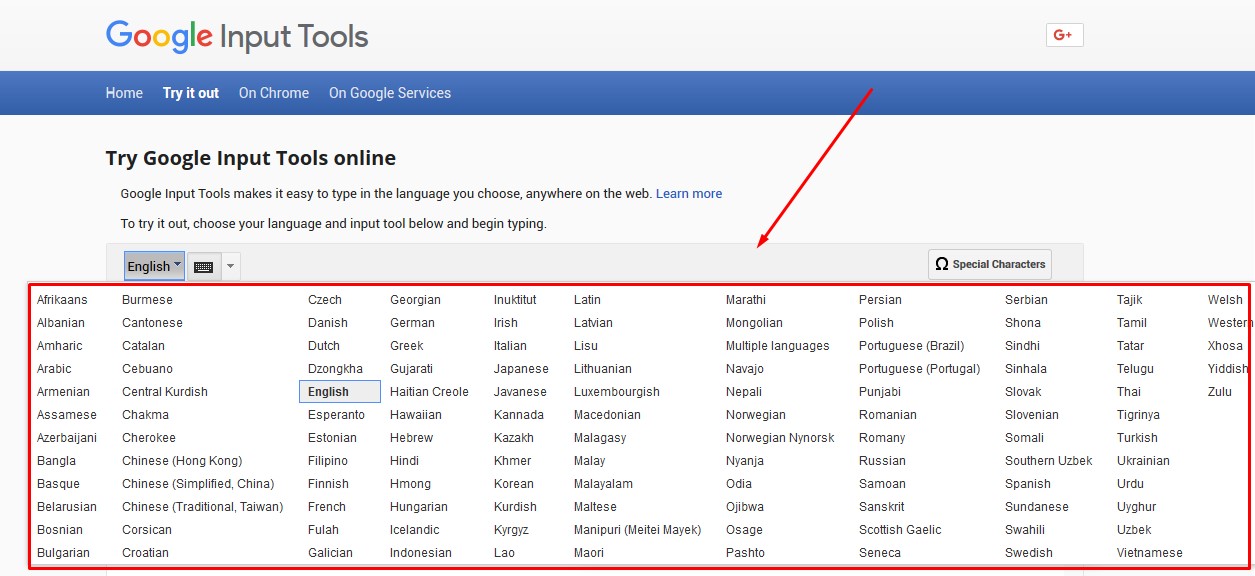Open the English language dropdown

tap(154, 266)
